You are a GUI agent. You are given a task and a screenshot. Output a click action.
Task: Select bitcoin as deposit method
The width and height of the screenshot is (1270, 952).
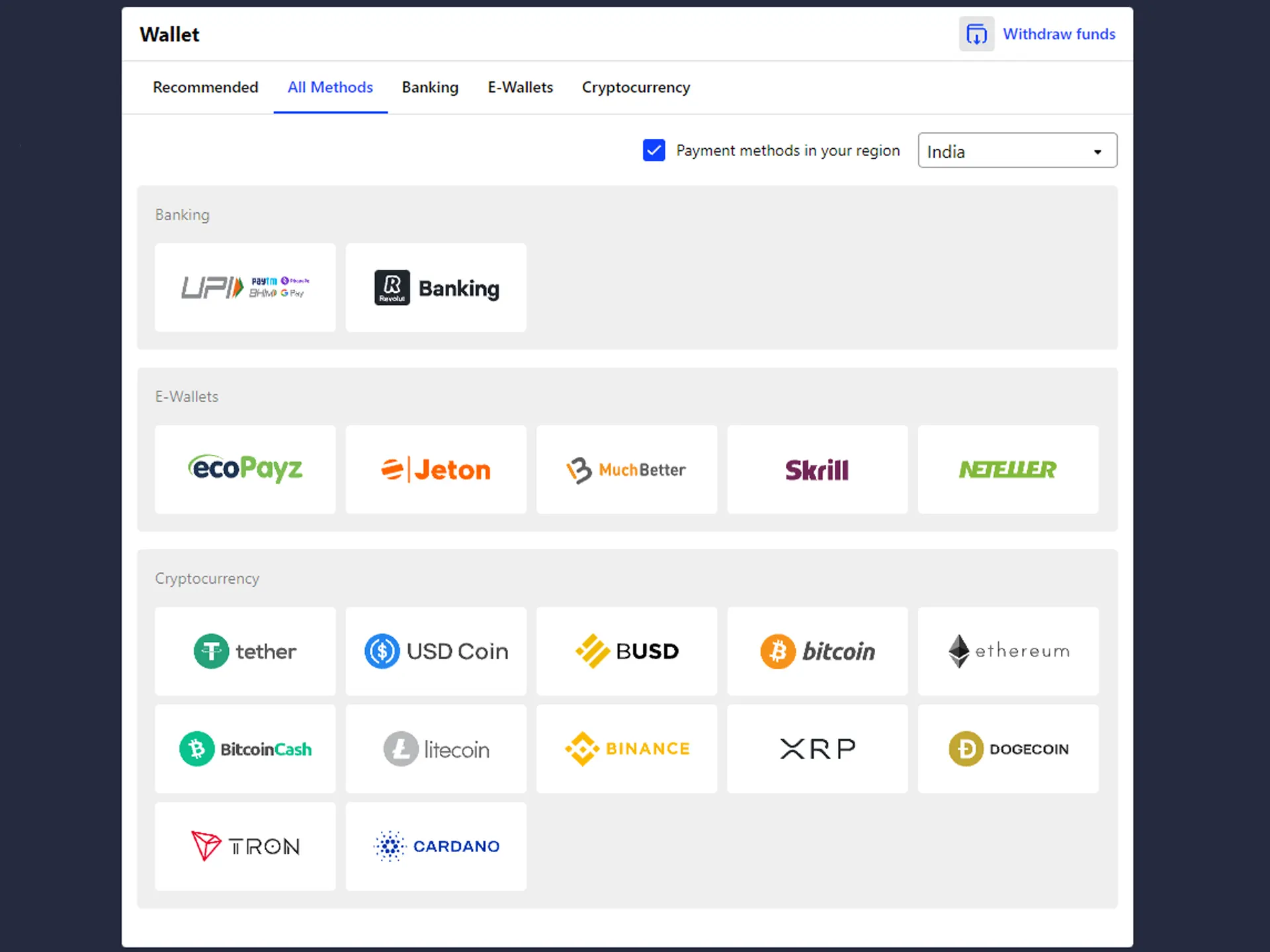818,651
